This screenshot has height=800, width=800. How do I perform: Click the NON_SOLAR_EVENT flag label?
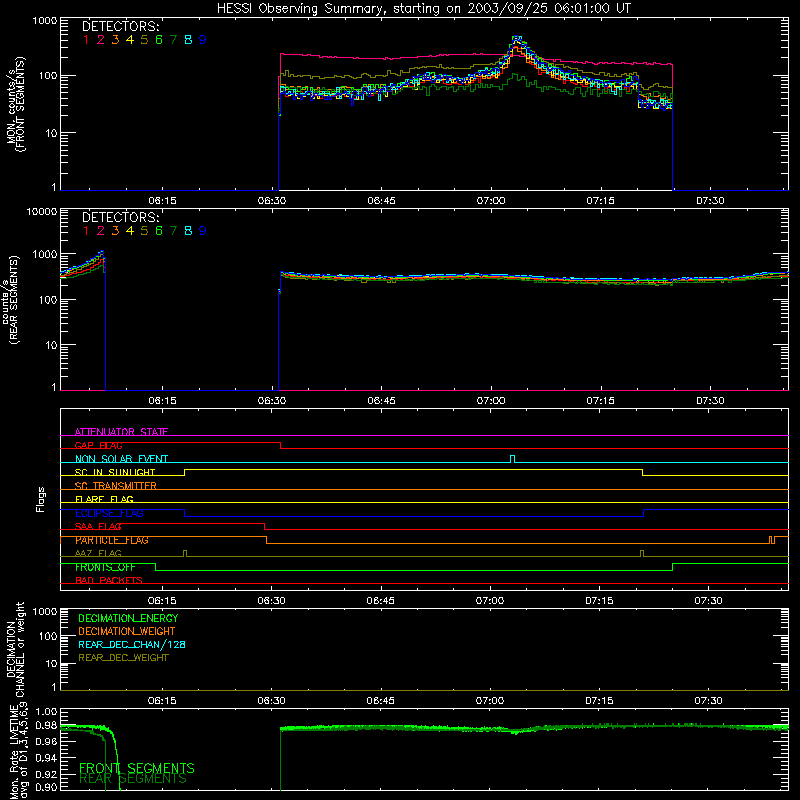(121, 459)
